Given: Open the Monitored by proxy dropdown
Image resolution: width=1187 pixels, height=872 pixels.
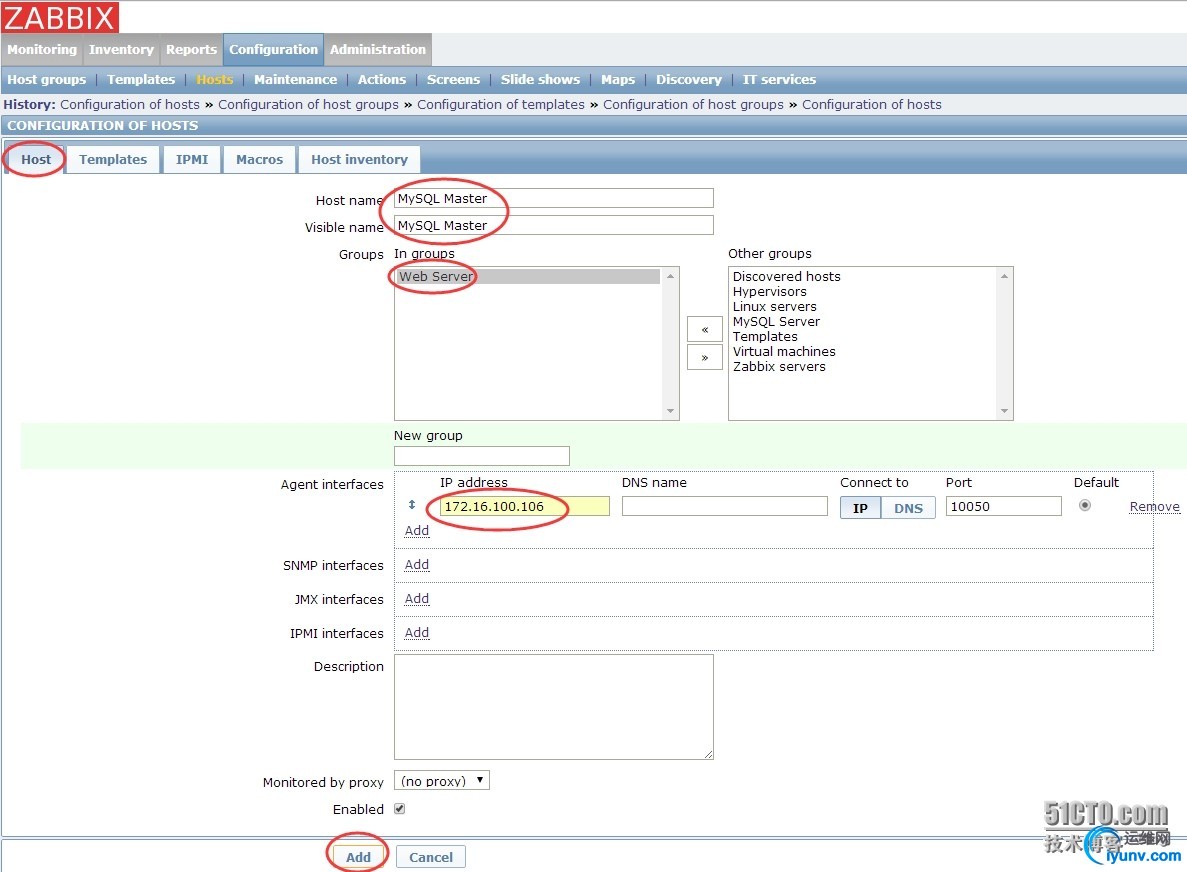Looking at the screenshot, I should coord(442,780).
